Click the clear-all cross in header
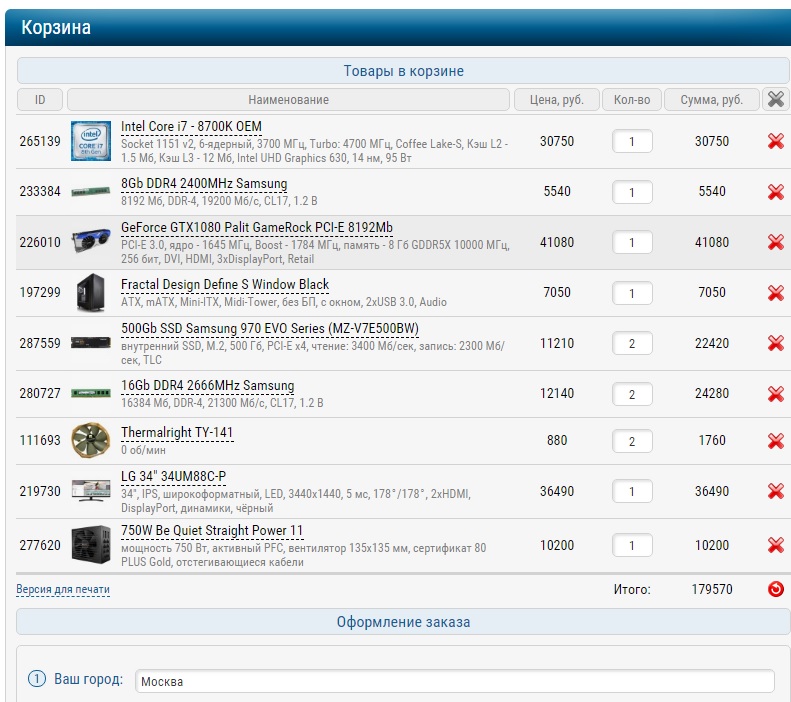Viewport: 791px width, 702px height. coord(775,99)
